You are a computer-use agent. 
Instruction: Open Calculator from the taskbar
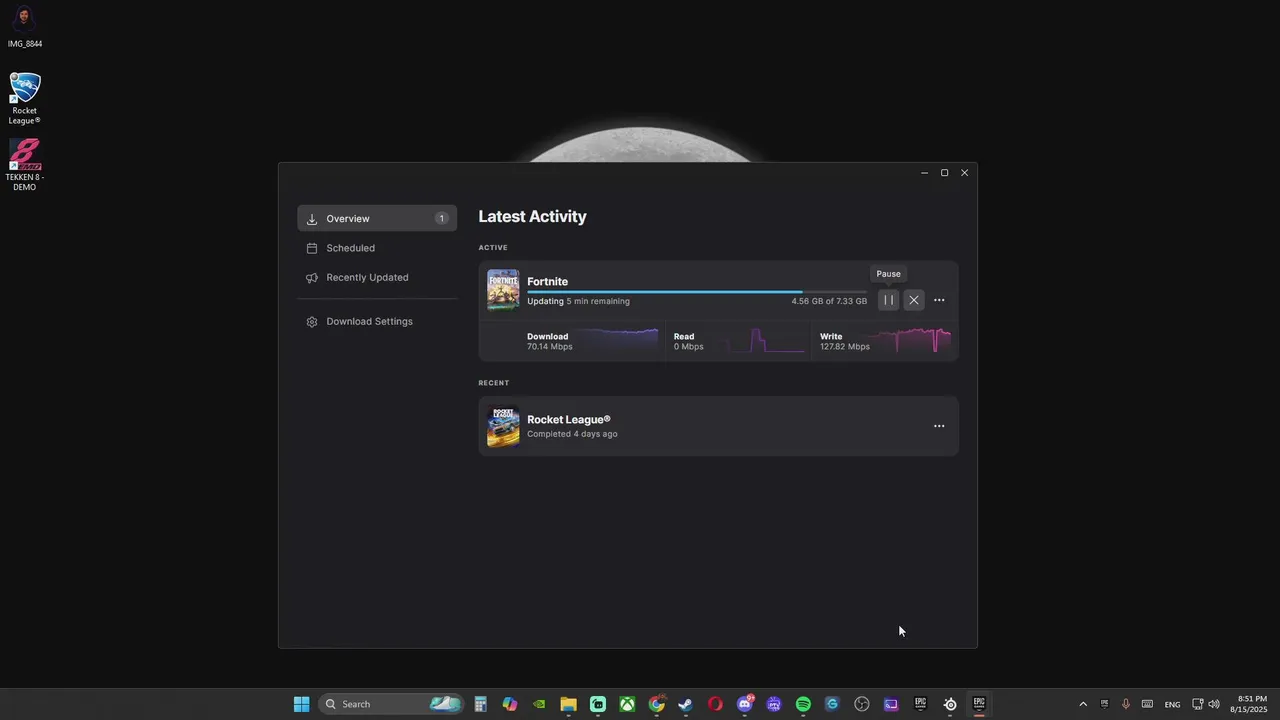[x=481, y=704]
